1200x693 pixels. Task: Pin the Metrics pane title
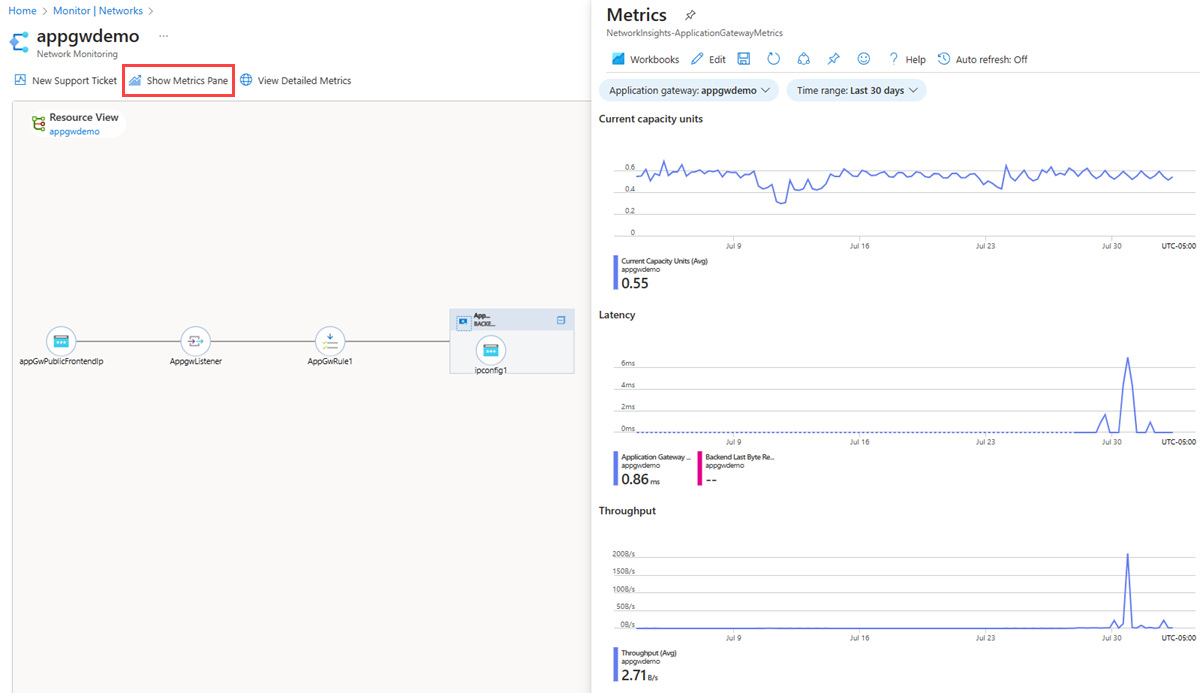tap(689, 14)
